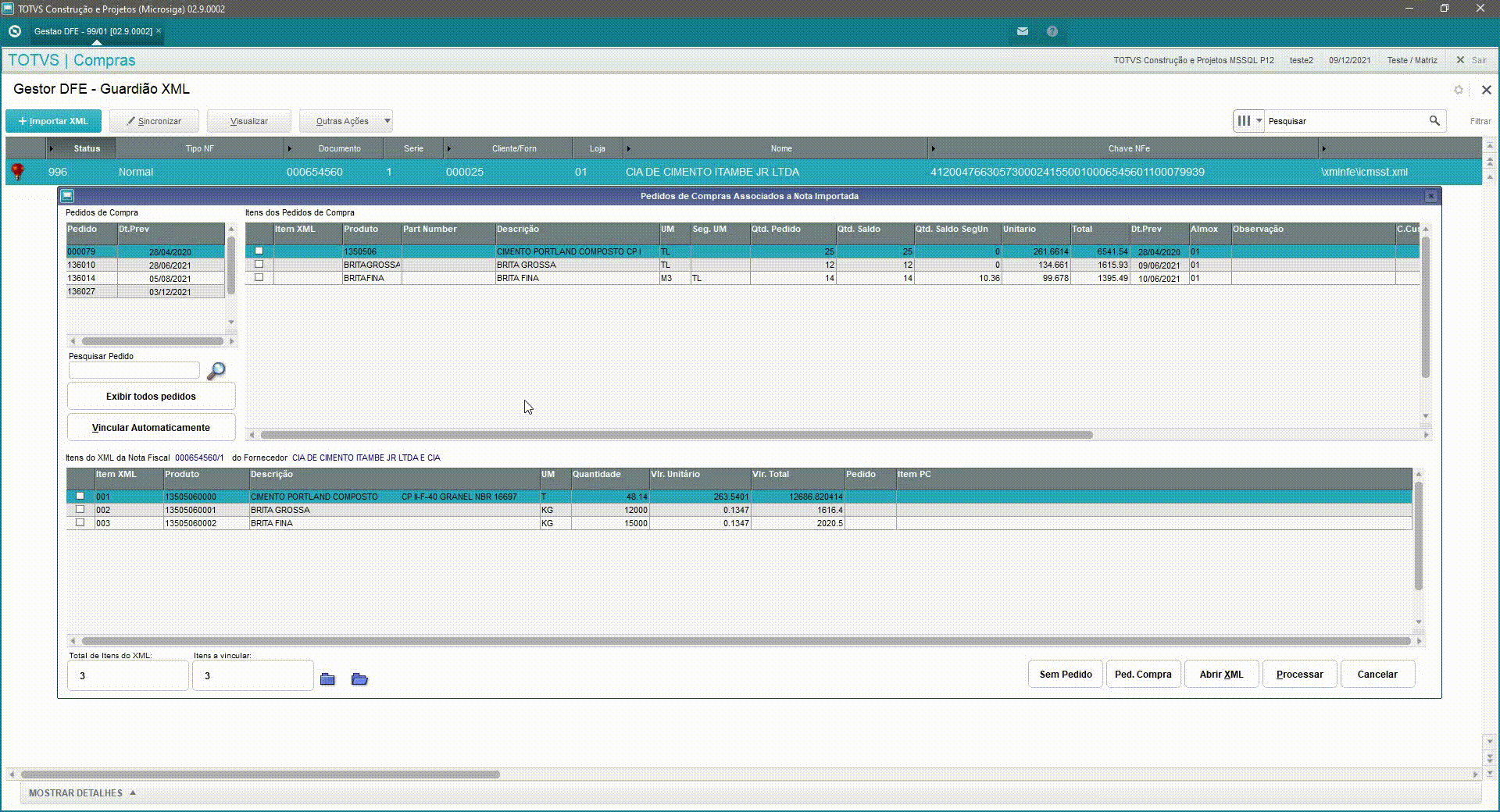Select pedido 136014 row
The width and height of the screenshot is (1500, 812).
146,278
